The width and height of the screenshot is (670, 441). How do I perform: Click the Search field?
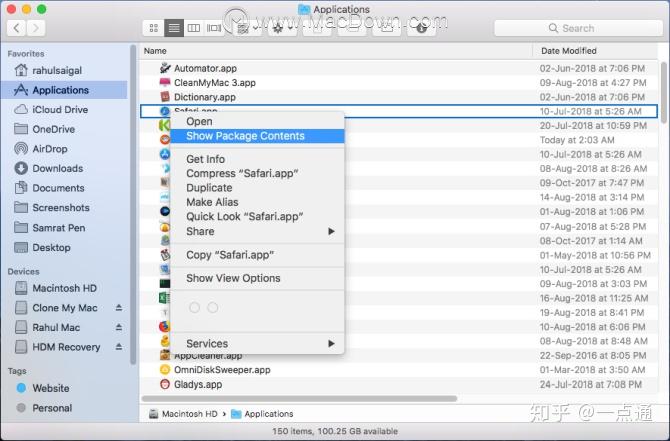click(x=578, y=28)
